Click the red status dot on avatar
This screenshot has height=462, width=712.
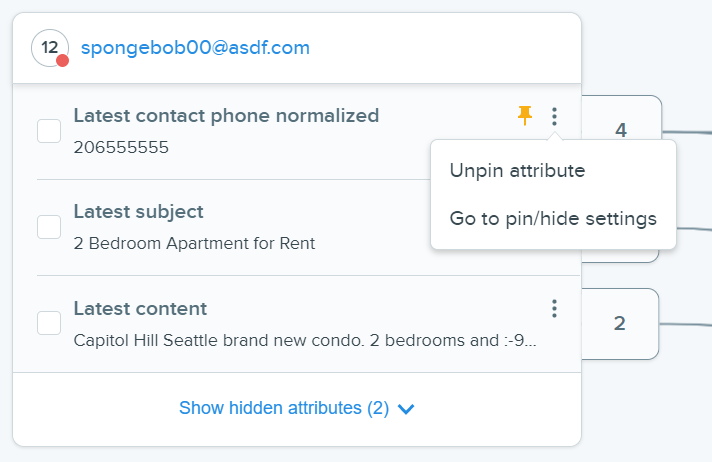point(63,60)
